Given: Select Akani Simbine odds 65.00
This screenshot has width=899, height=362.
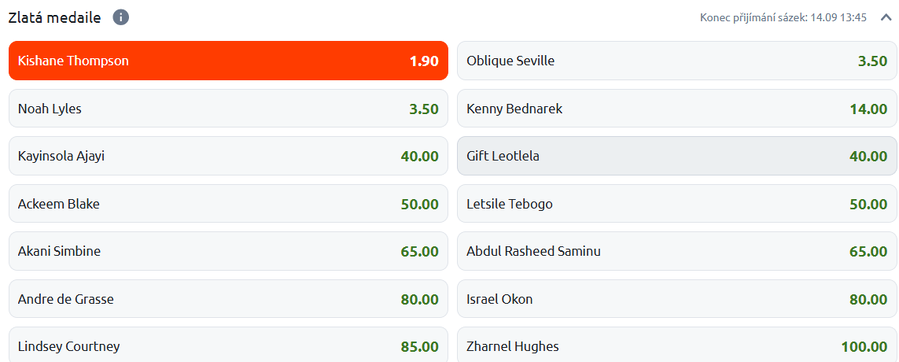Looking at the screenshot, I should pos(228,251).
